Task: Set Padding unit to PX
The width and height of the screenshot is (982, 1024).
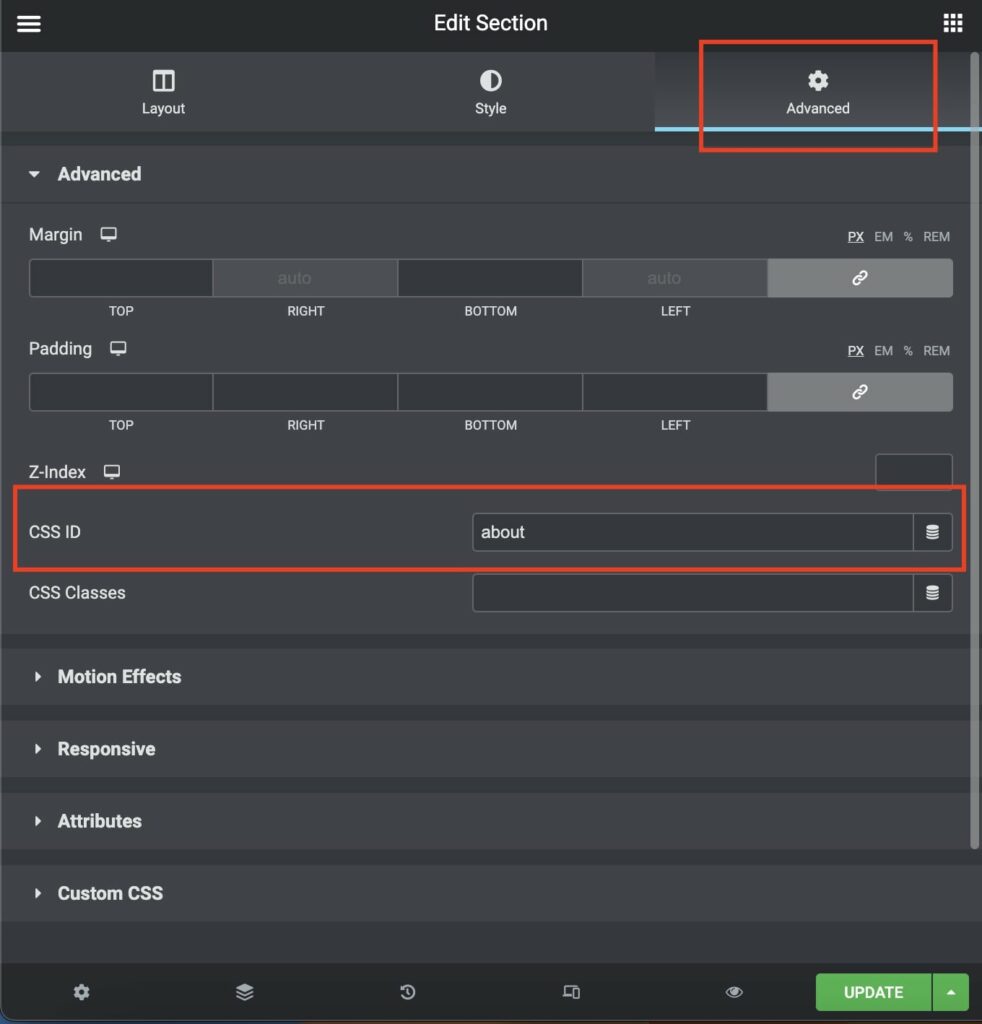Action: [855, 351]
